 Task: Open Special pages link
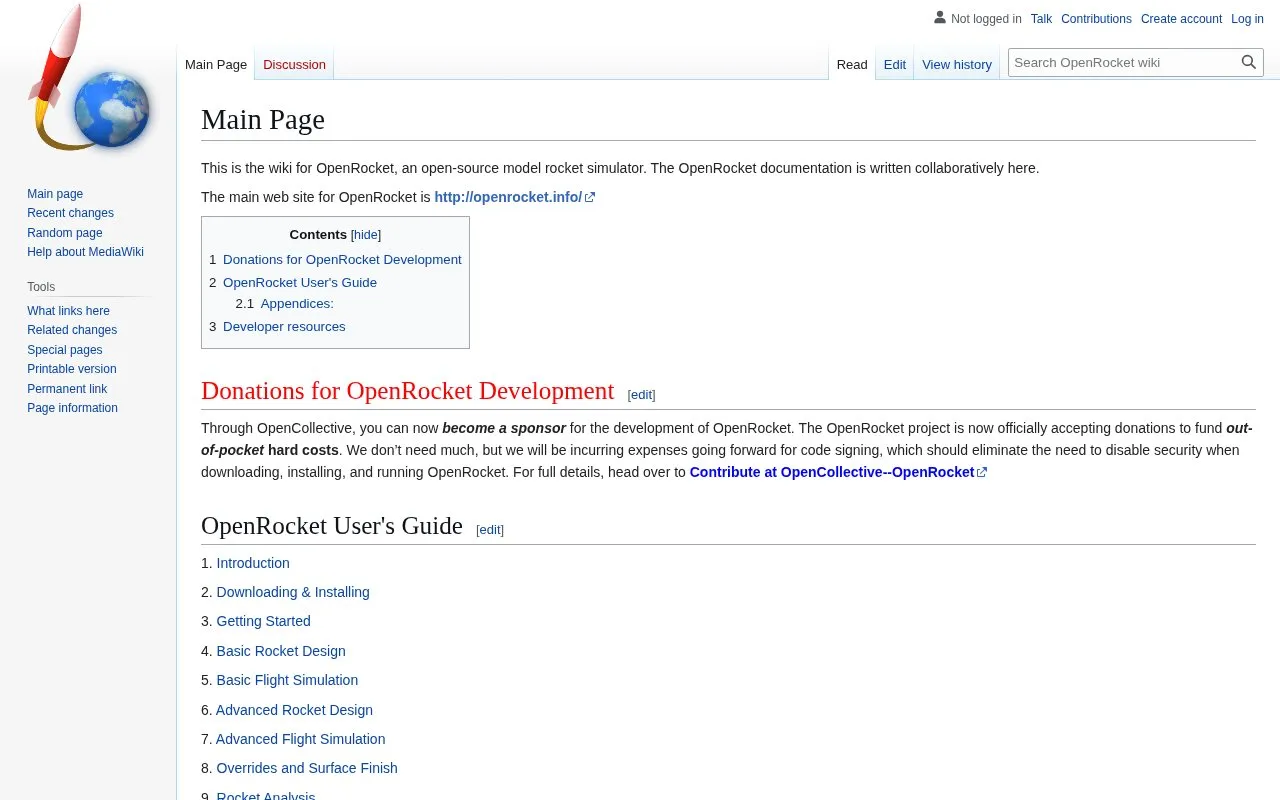65,350
